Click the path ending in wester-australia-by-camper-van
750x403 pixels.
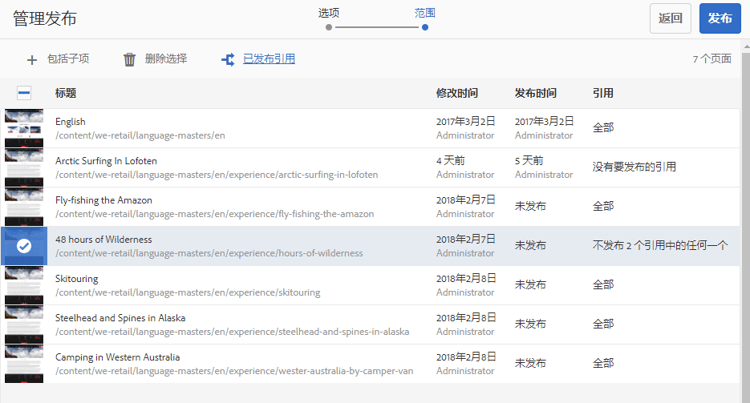click(234, 370)
